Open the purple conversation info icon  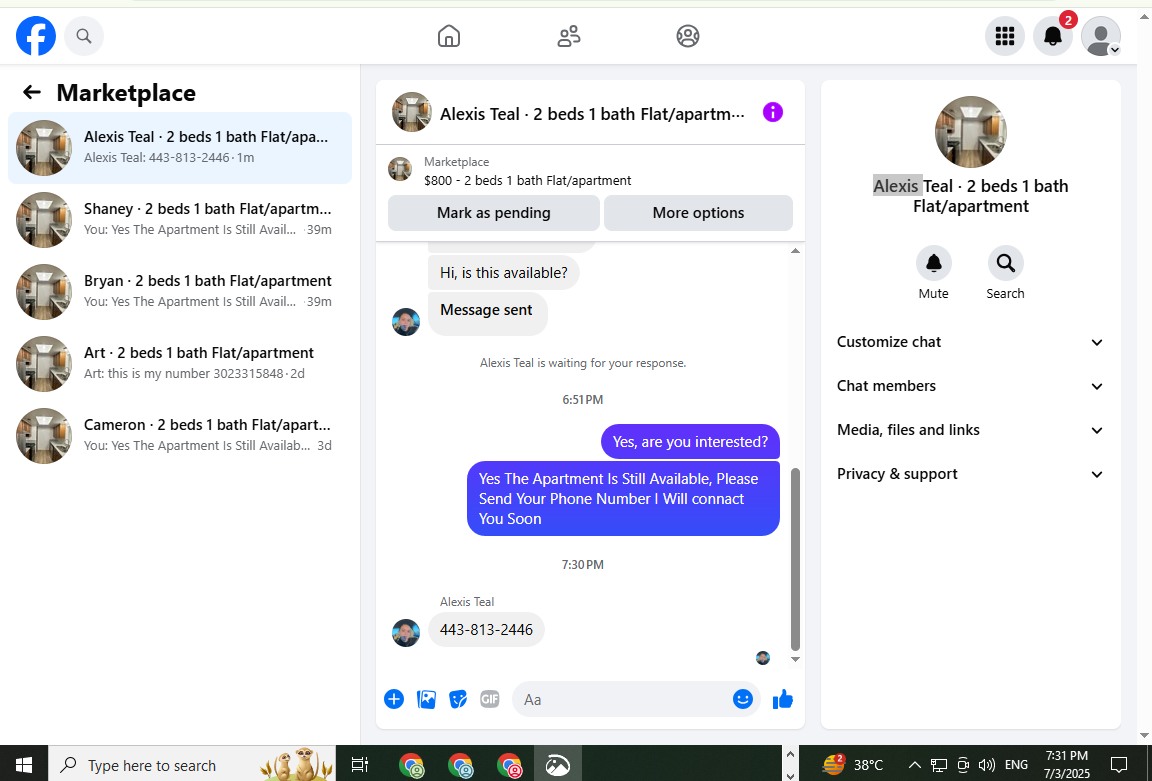coord(773,112)
